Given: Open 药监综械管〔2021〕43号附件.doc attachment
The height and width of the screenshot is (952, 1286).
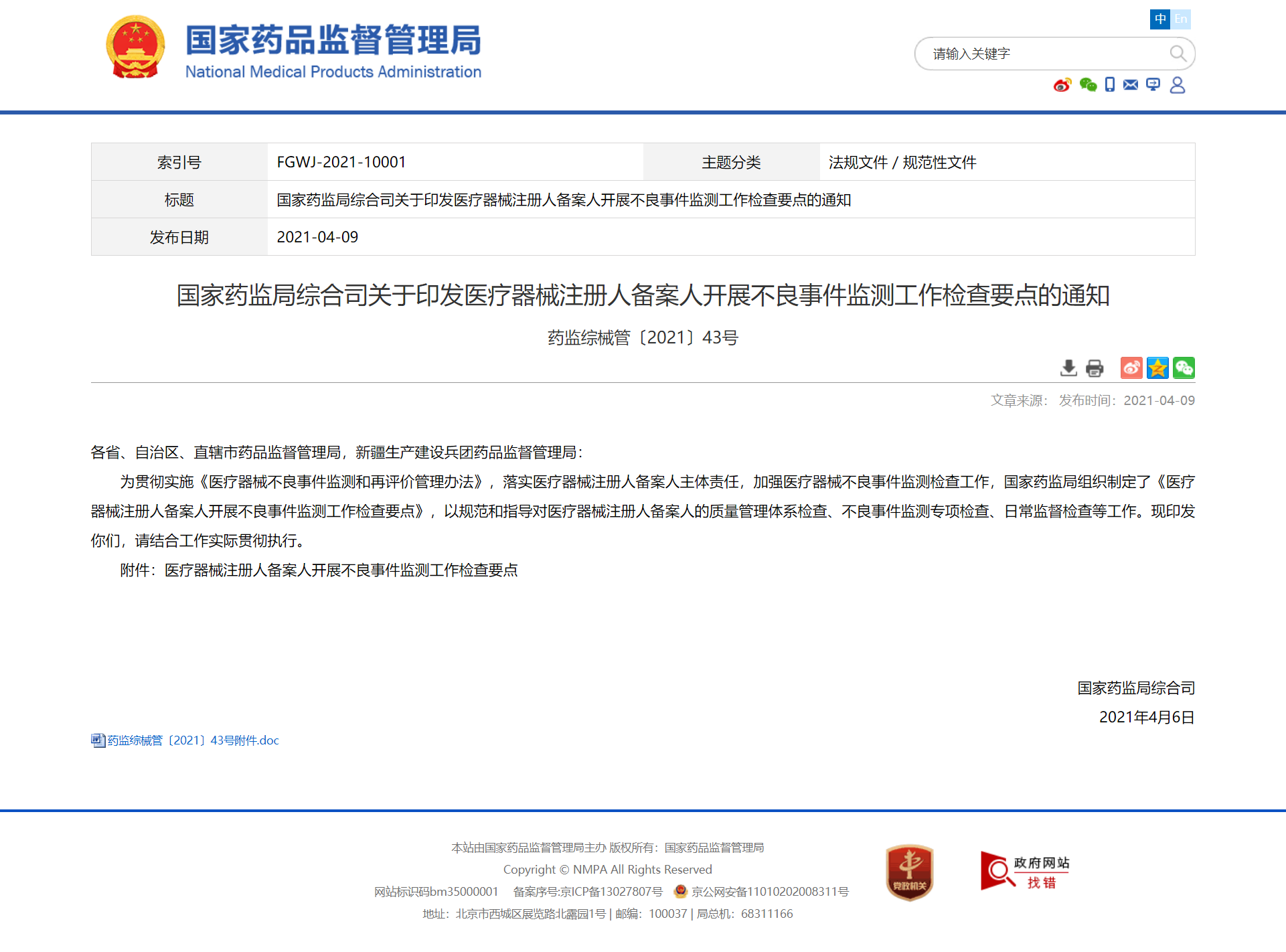Looking at the screenshot, I should pos(193,740).
